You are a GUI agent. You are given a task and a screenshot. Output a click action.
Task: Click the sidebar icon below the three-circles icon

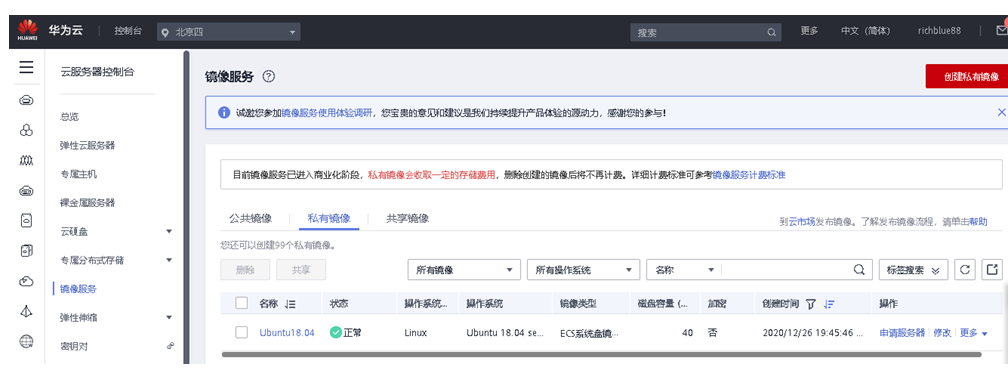click(26, 160)
